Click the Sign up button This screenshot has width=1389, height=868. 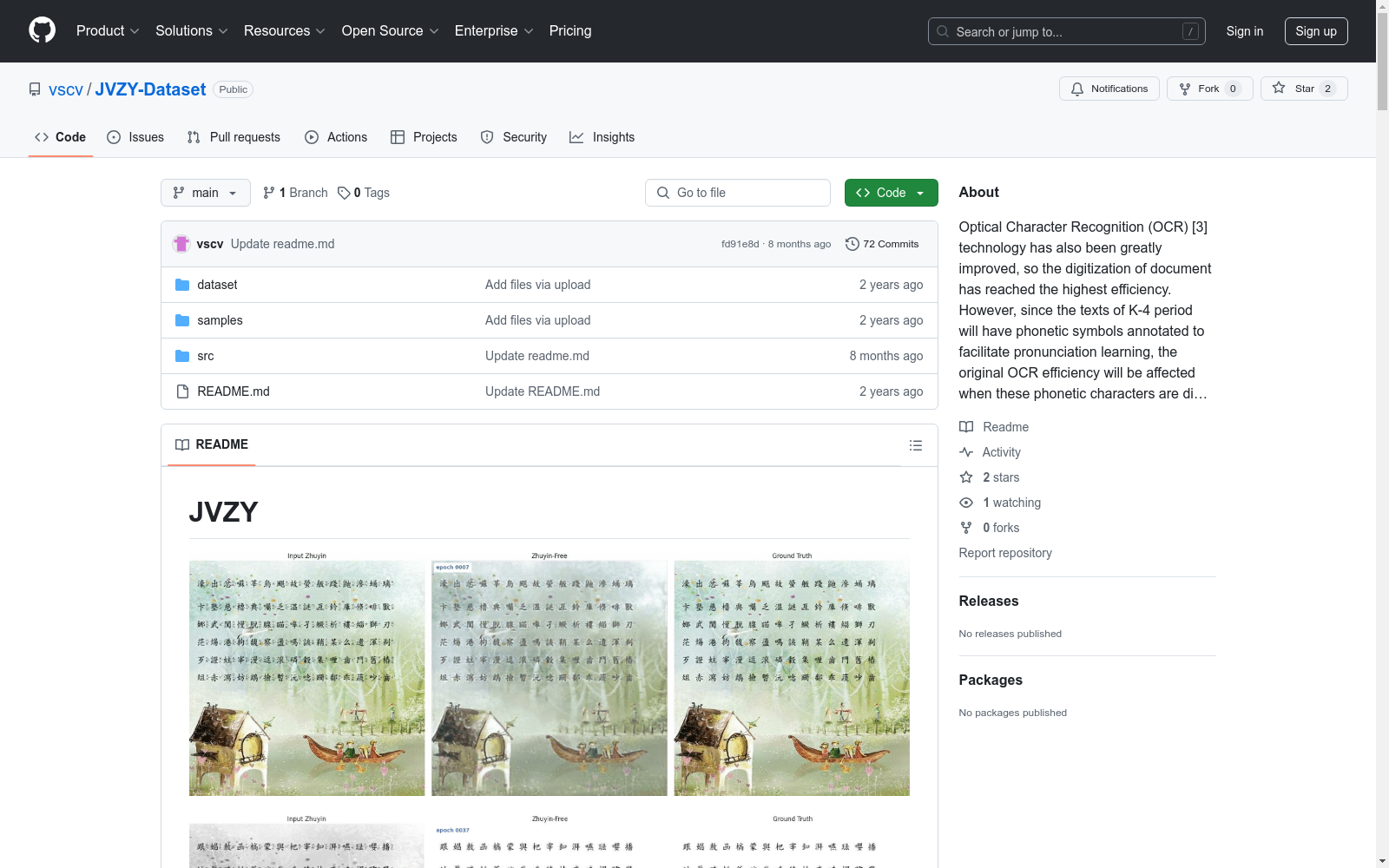1316,31
